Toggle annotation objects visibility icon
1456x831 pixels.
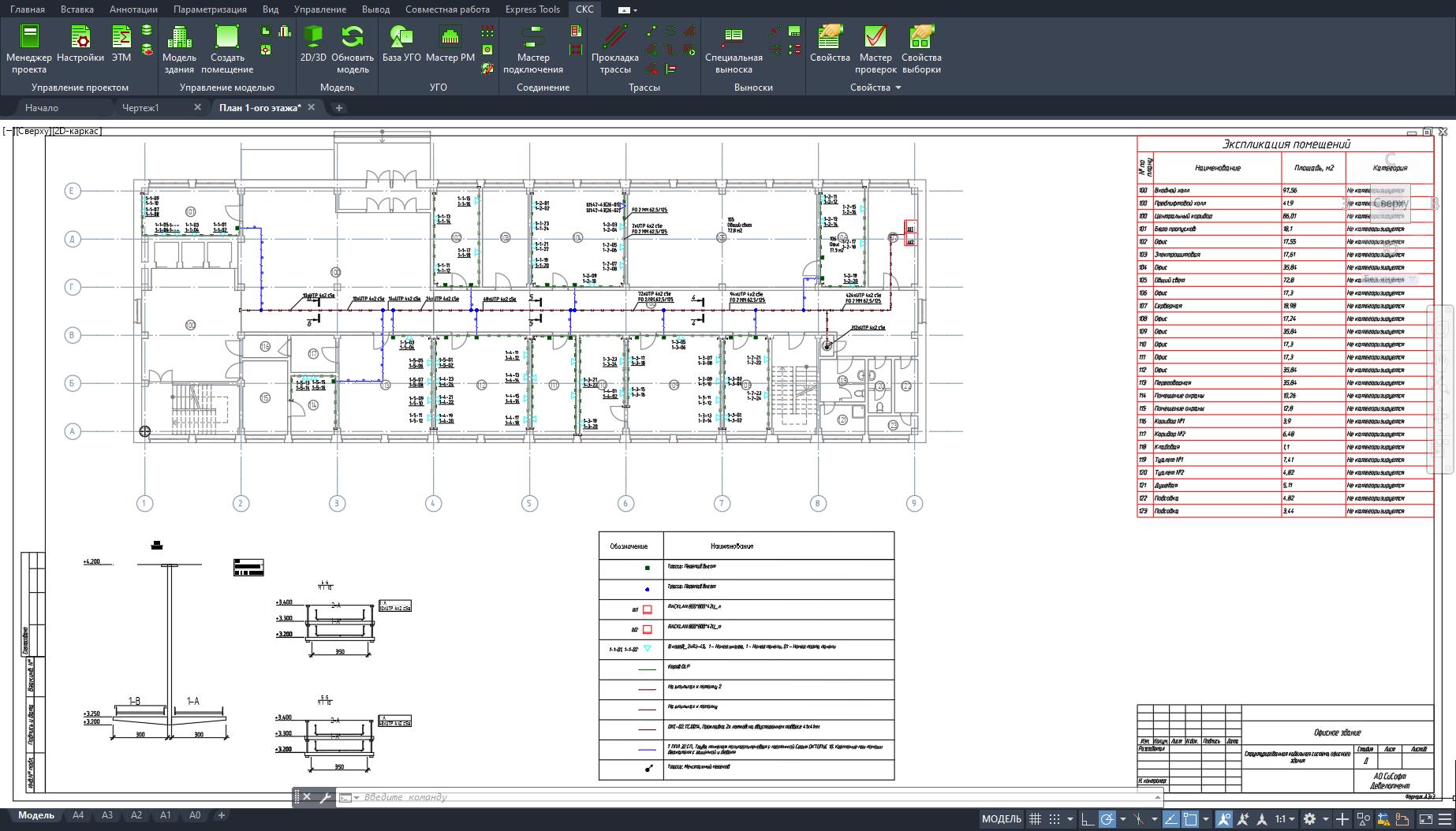[1224, 819]
